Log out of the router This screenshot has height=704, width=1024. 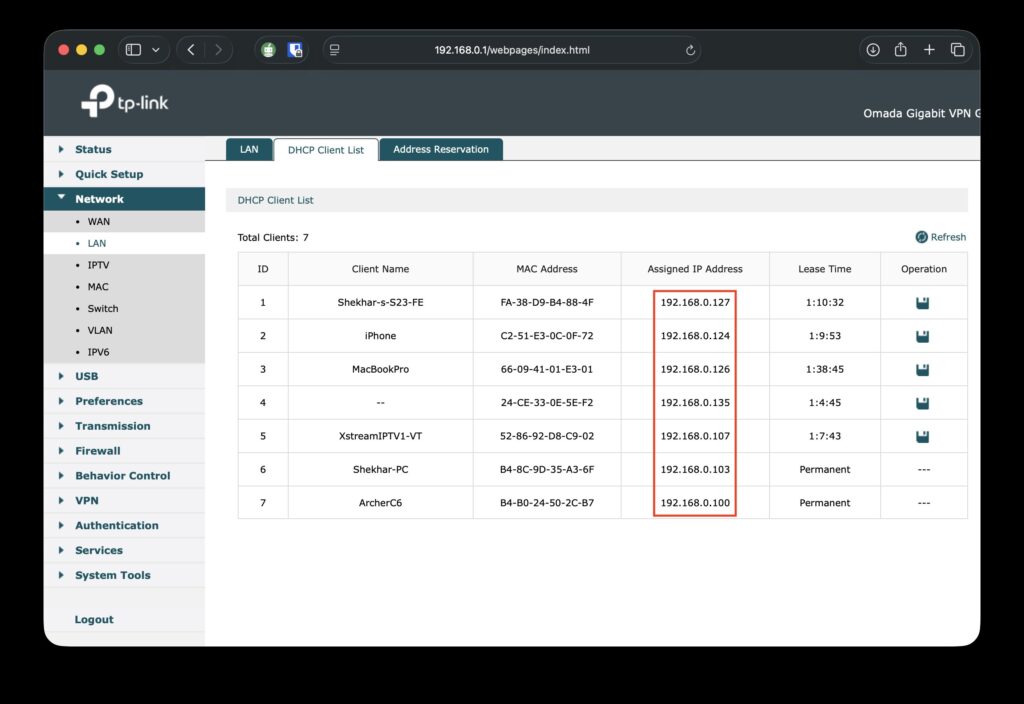click(x=94, y=620)
